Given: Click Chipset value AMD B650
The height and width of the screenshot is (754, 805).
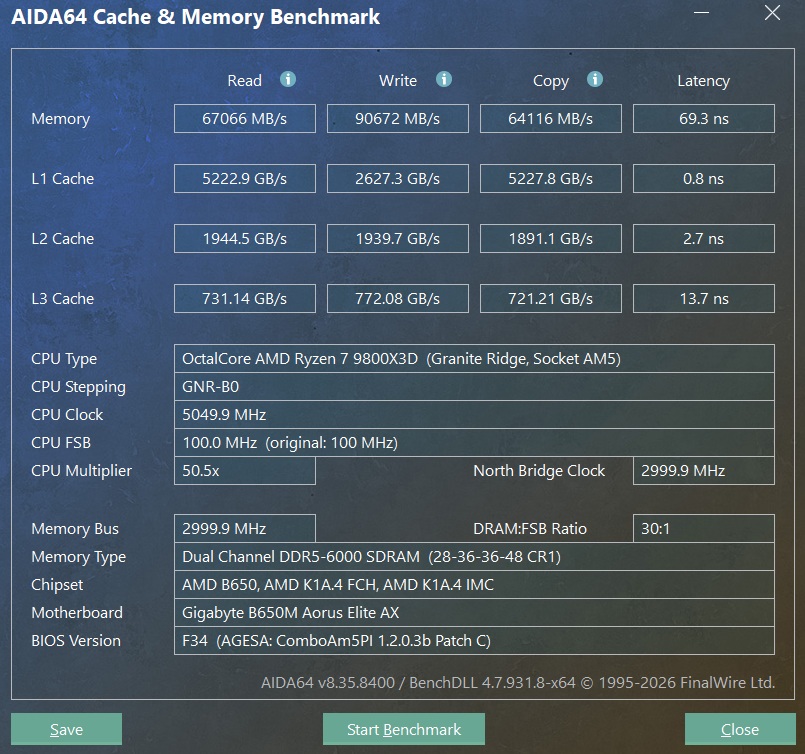Looking at the screenshot, I should [x=474, y=585].
